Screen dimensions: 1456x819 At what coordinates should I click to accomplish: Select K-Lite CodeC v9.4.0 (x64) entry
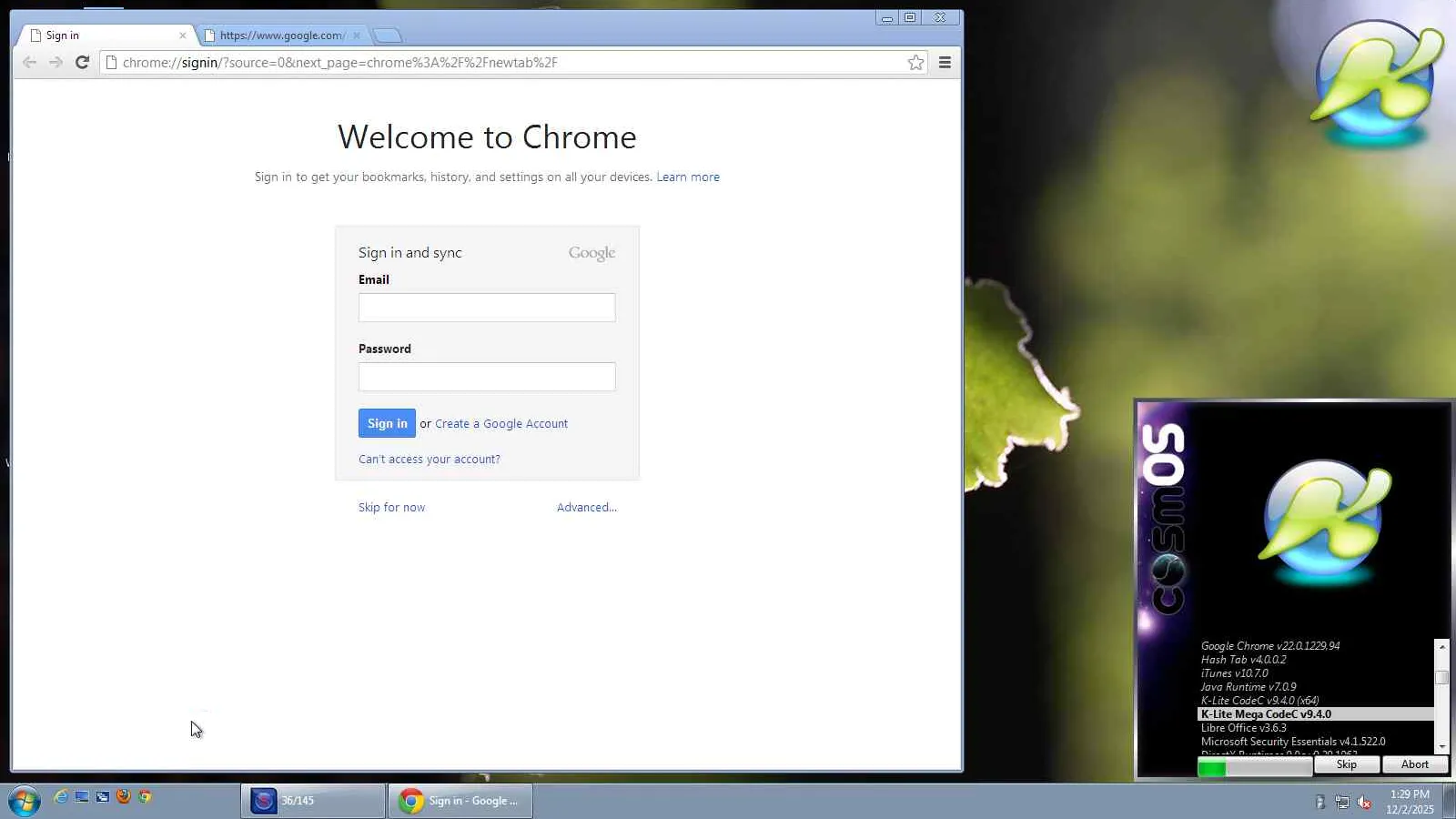pos(1259,701)
